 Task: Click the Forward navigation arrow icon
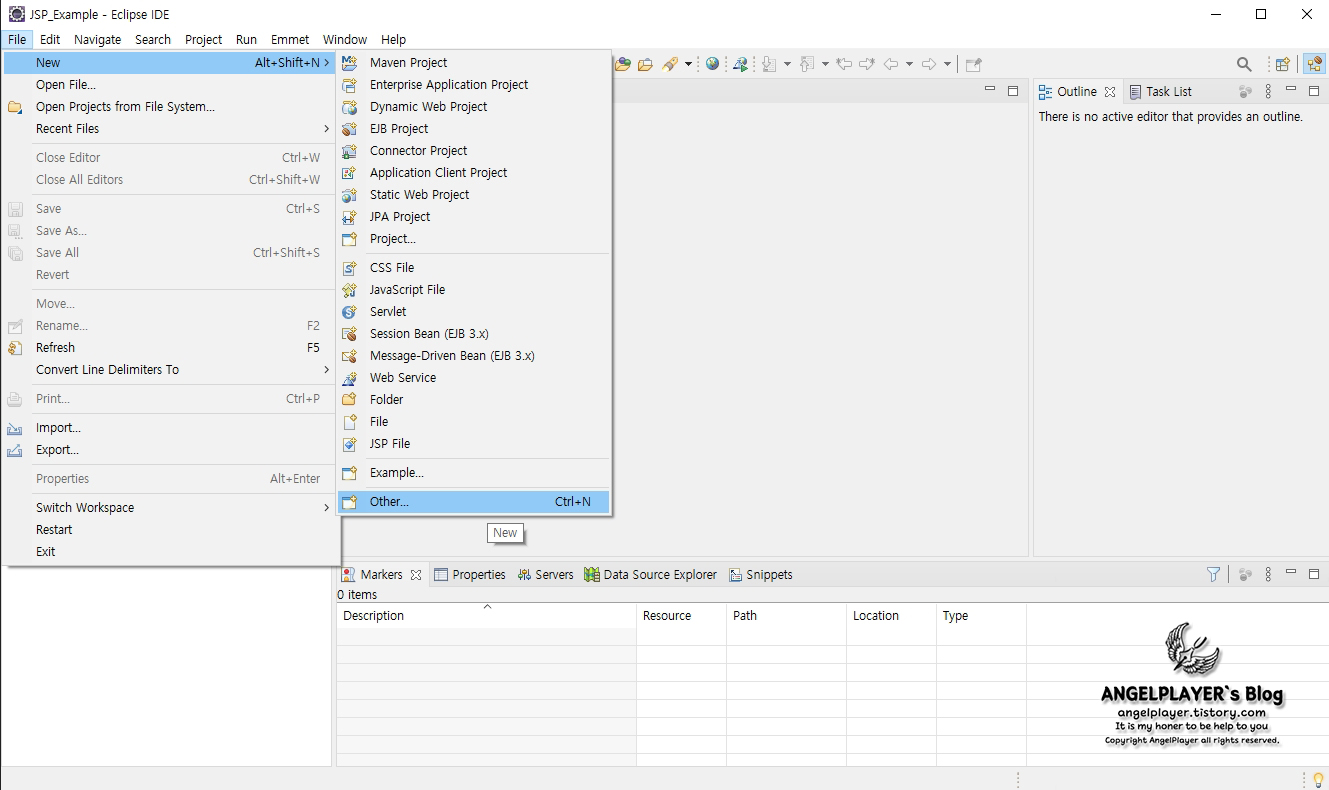(x=929, y=64)
